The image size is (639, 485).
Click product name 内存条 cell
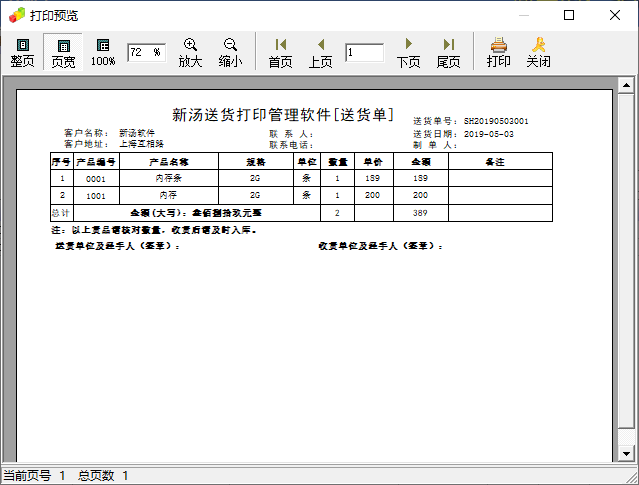point(169,178)
